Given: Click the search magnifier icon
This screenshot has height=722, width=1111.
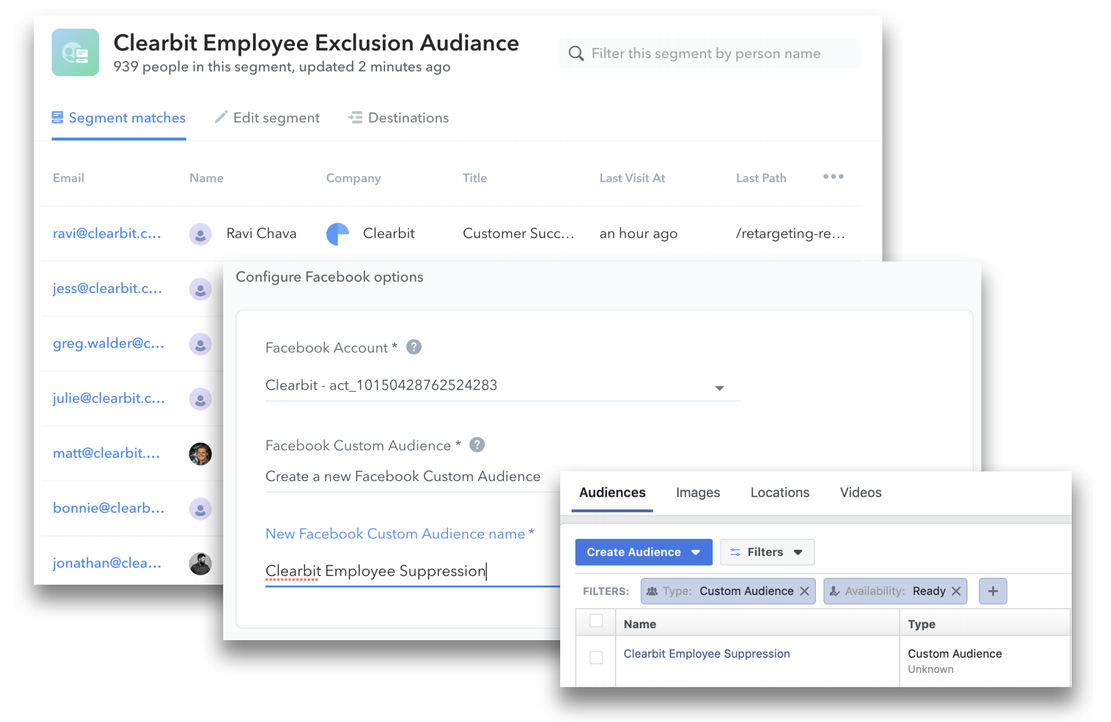Looking at the screenshot, I should coord(576,54).
